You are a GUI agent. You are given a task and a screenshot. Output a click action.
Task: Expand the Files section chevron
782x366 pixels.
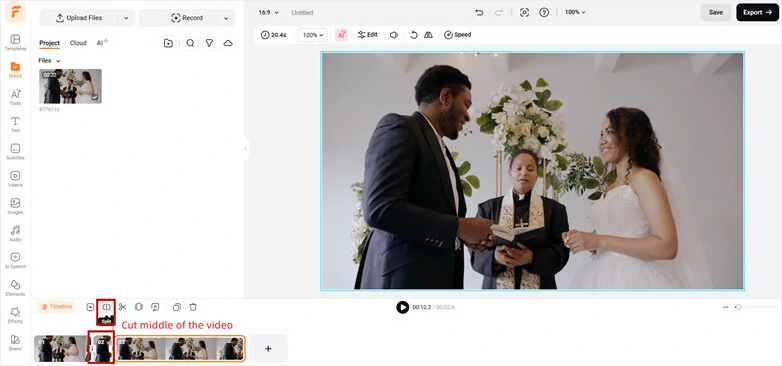click(58, 61)
